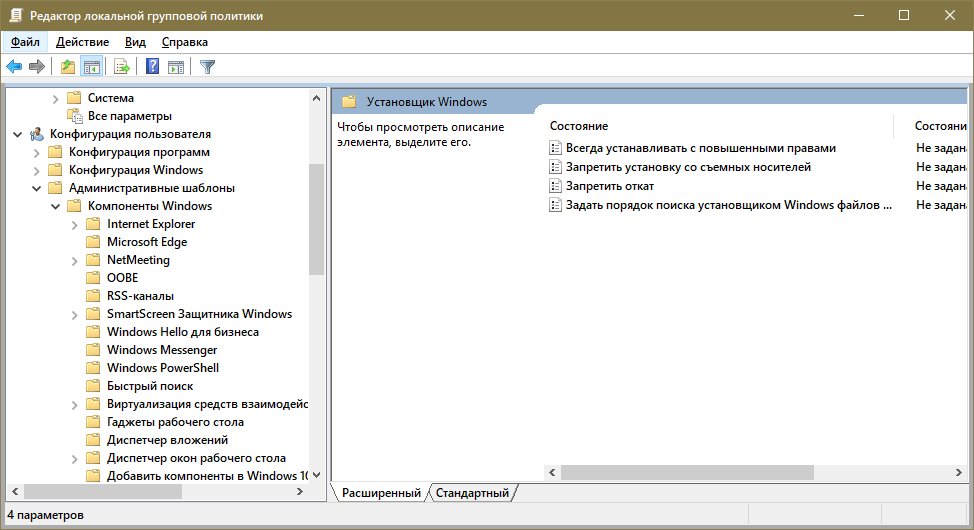This screenshot has width=974, height=530.
Task: Select the Windows PowerShell folder in tree
Action: [x=162, y=368]
